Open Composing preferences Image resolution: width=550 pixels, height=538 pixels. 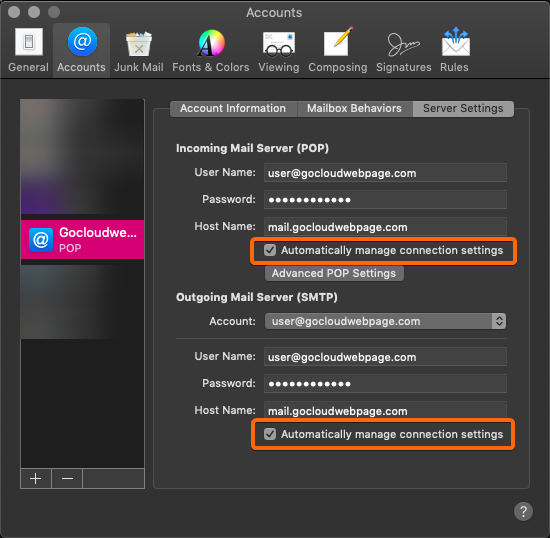click(x=338, y=50)
